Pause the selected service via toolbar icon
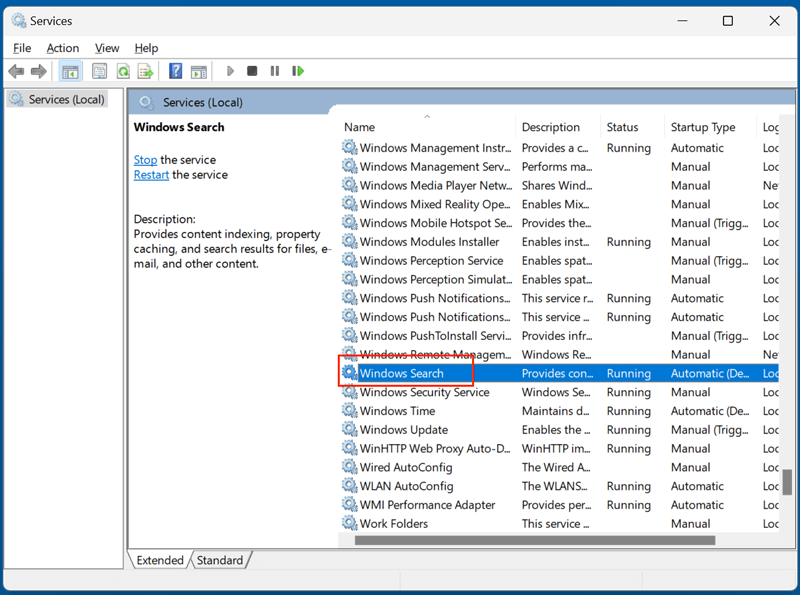This screenshot has width=800, height=595. [275, 71]
